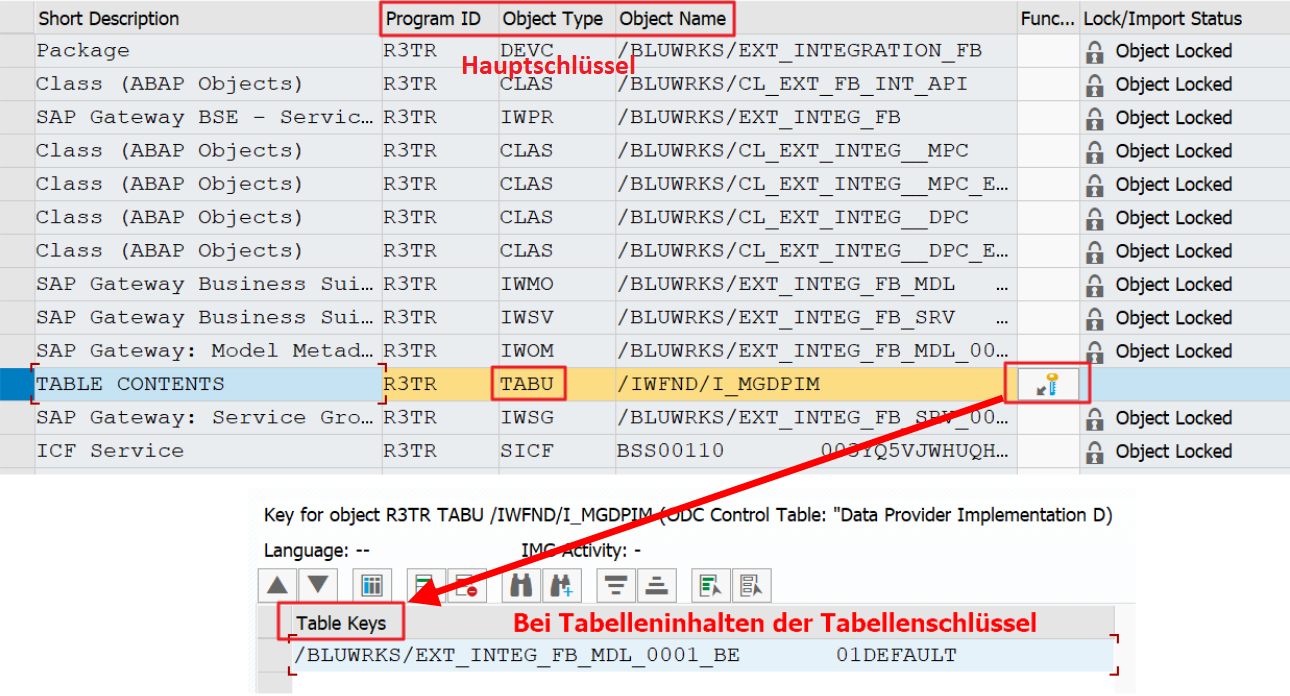Click the sort ascending toolbar icon
The image size is (1290, 696).
655,585
